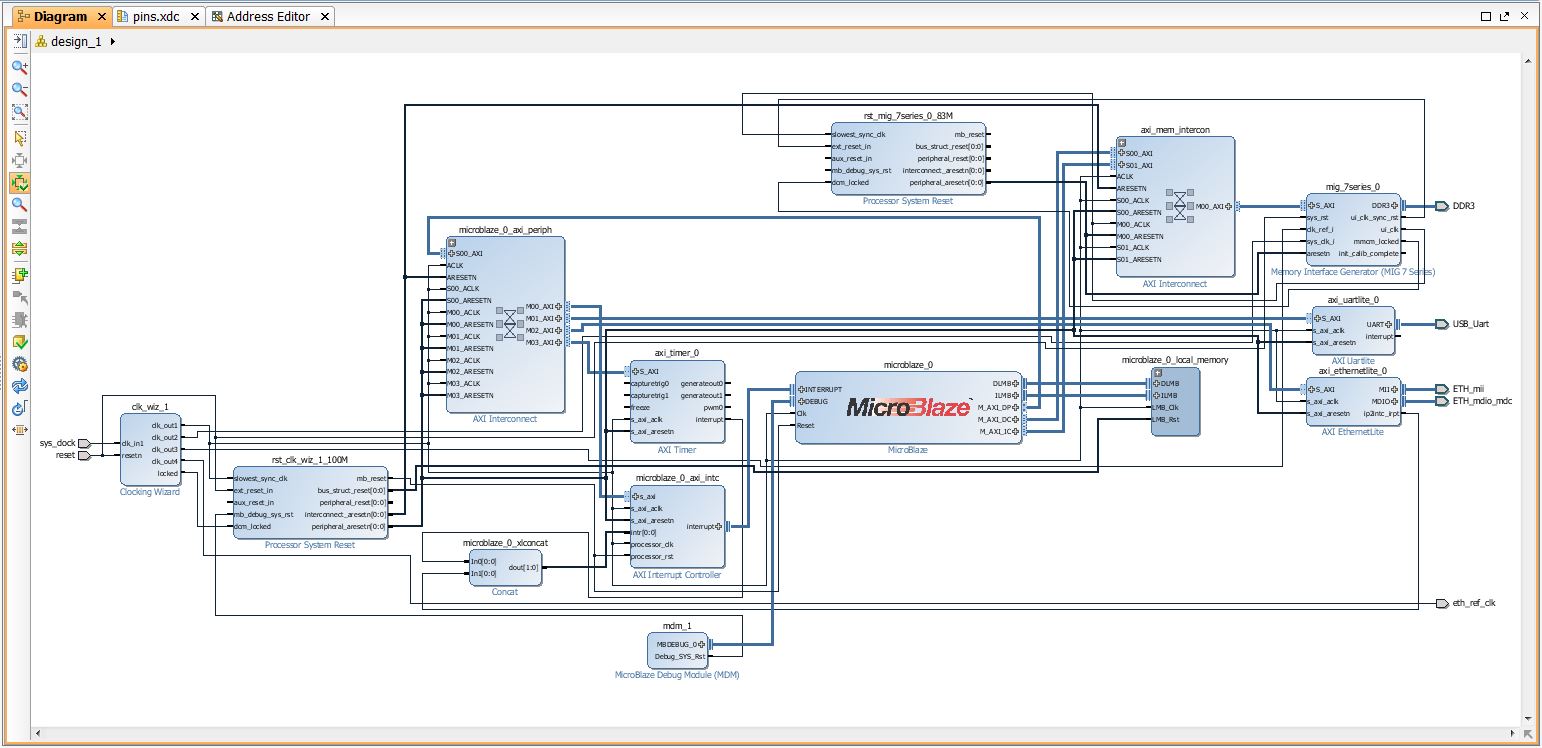1542x748 pixels.
Task: Expand the microblaze_0_axi_periph block plus icon
Action: tap(451, 242)
